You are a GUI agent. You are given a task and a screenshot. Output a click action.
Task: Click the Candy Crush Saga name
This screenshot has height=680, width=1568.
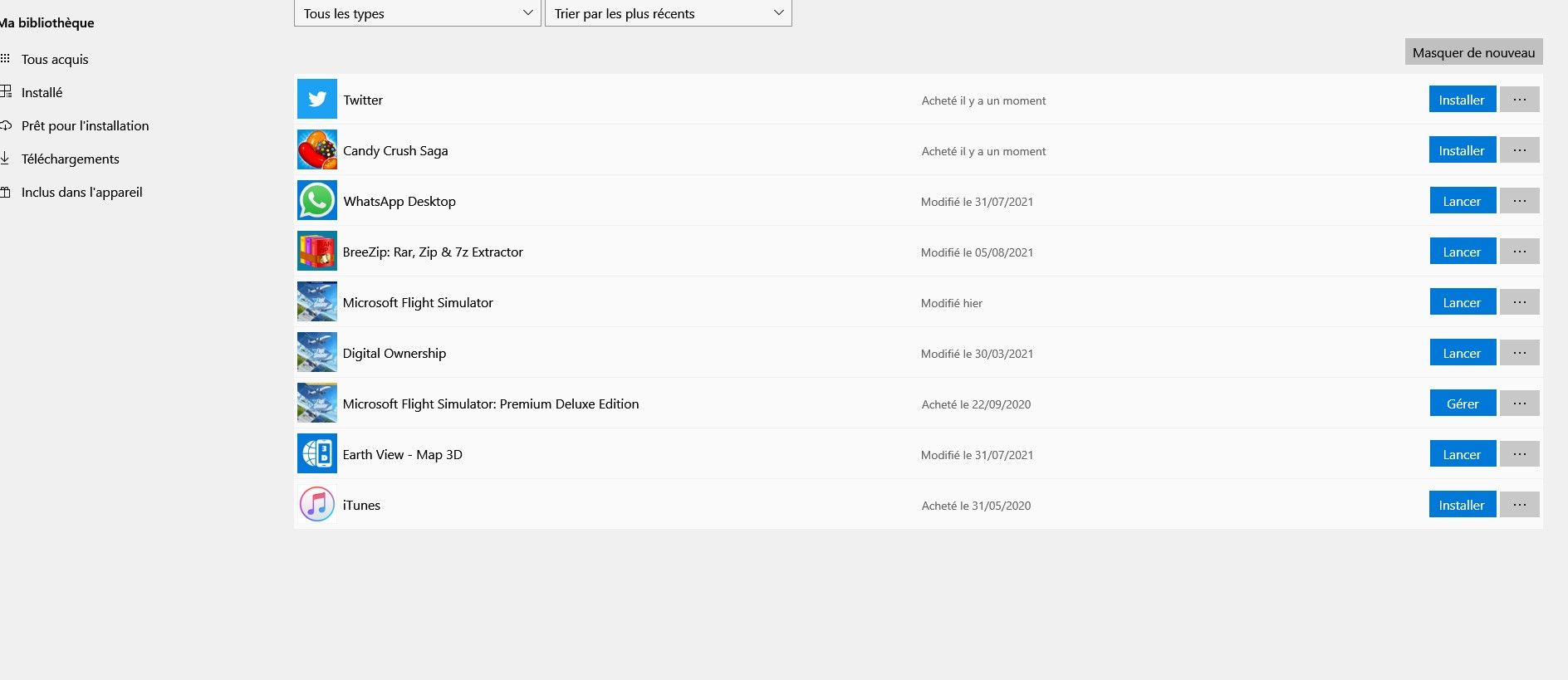click(395, 150)
